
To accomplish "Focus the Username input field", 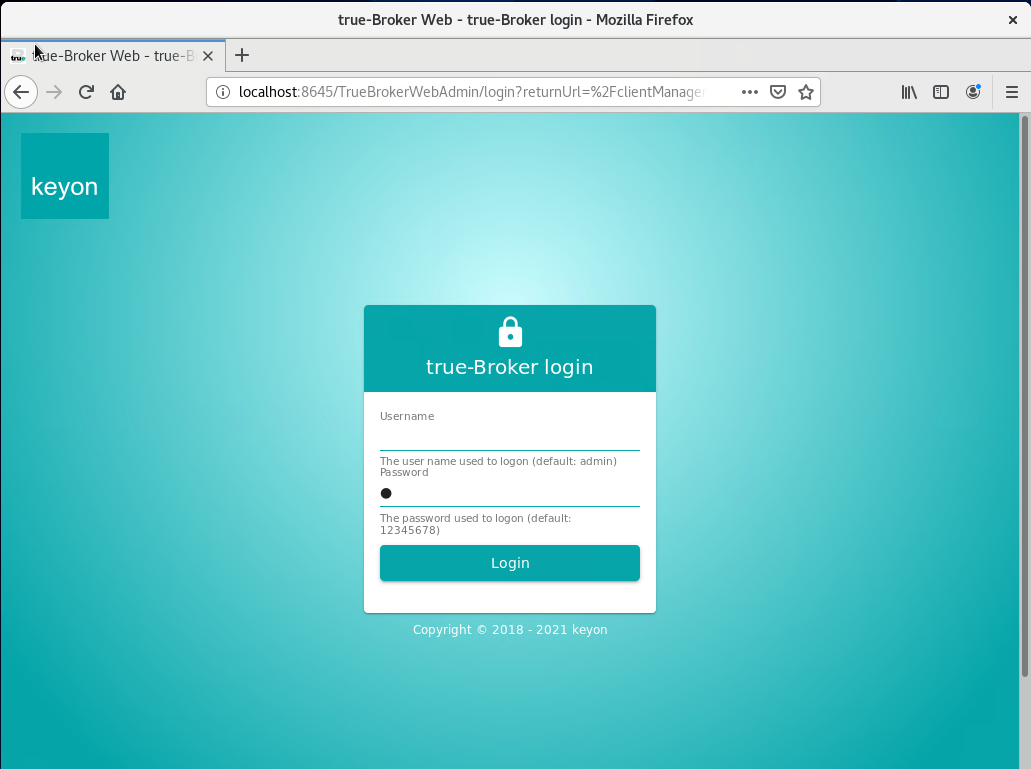I will tap(510, 437).
